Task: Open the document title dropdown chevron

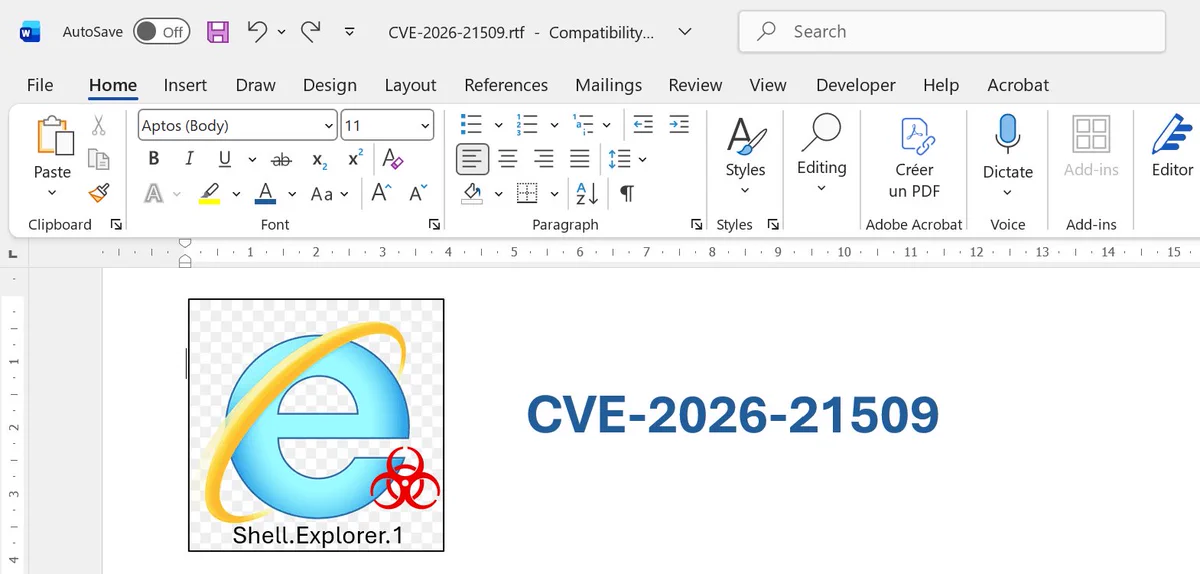Action: point(685,32)
